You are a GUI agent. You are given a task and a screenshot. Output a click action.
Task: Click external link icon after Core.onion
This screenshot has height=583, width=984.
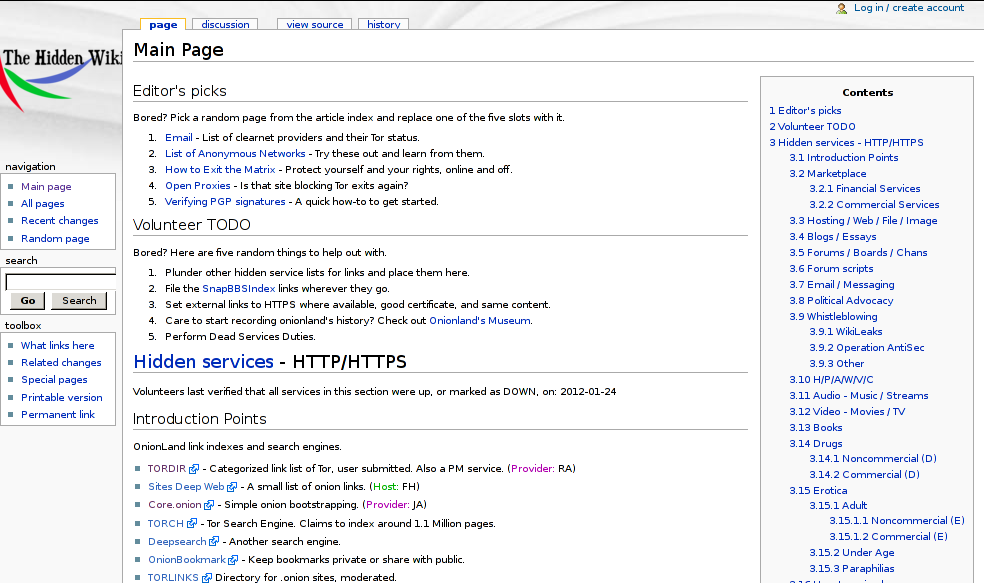coord(209,506)
